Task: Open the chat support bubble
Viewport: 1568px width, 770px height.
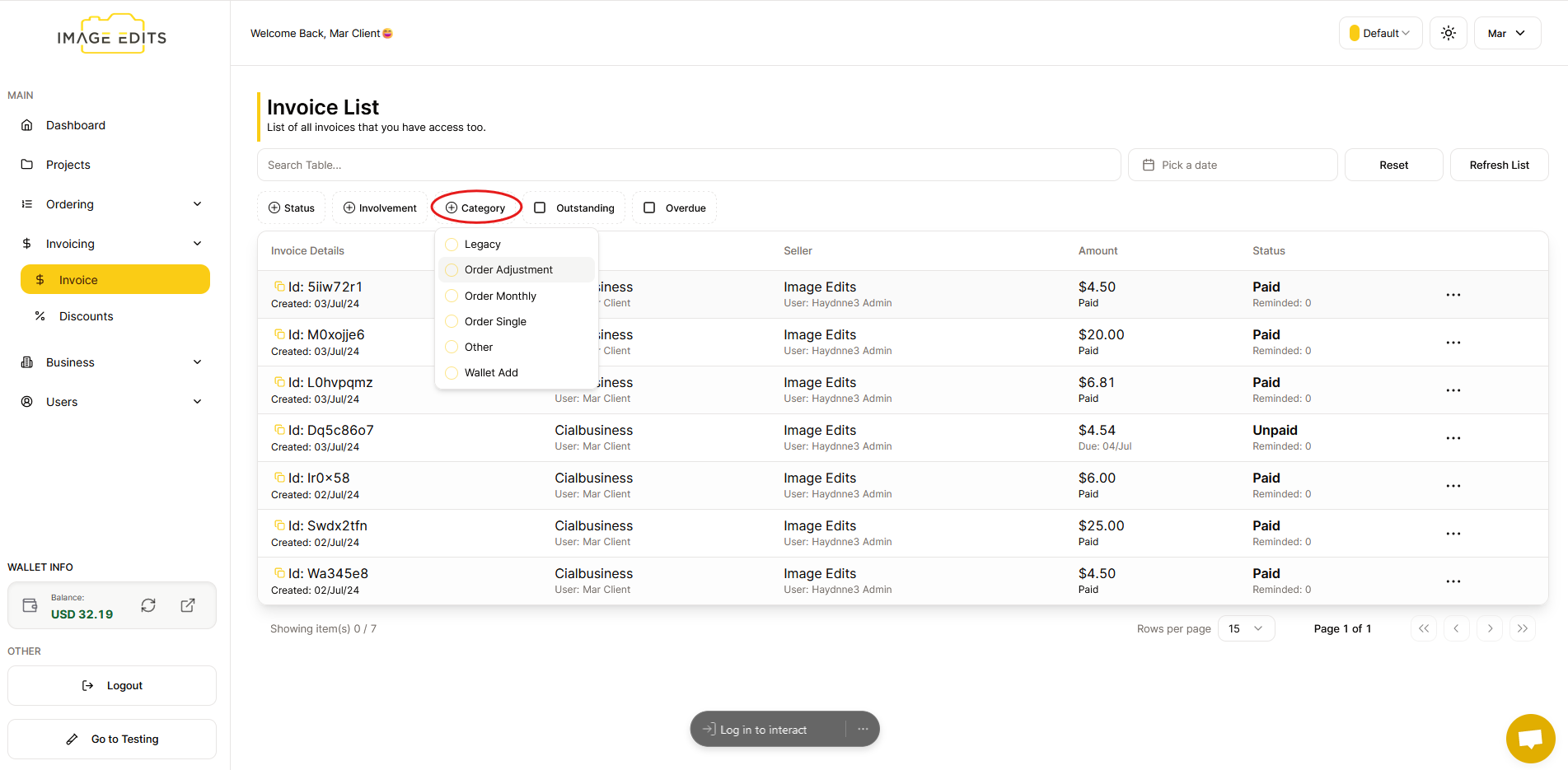Action: pos(1530,738)
